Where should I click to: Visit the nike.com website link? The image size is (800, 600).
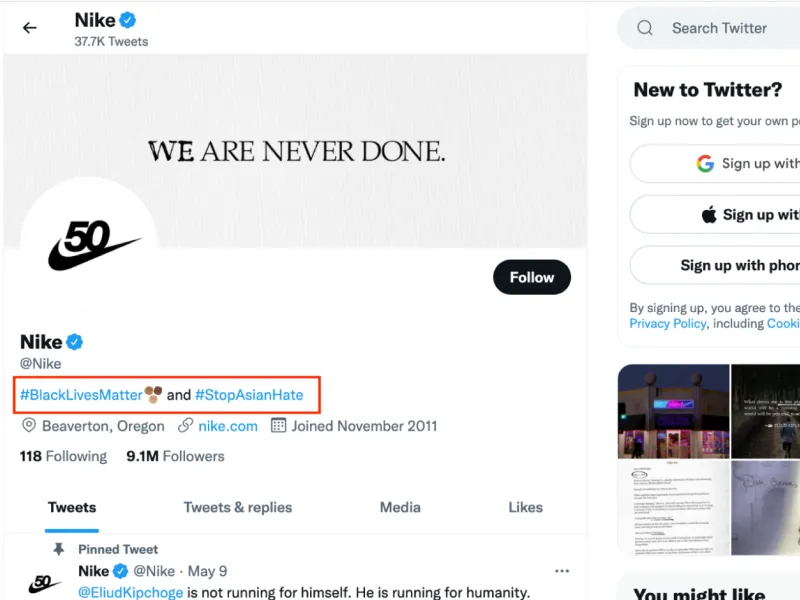click(227, 426)
